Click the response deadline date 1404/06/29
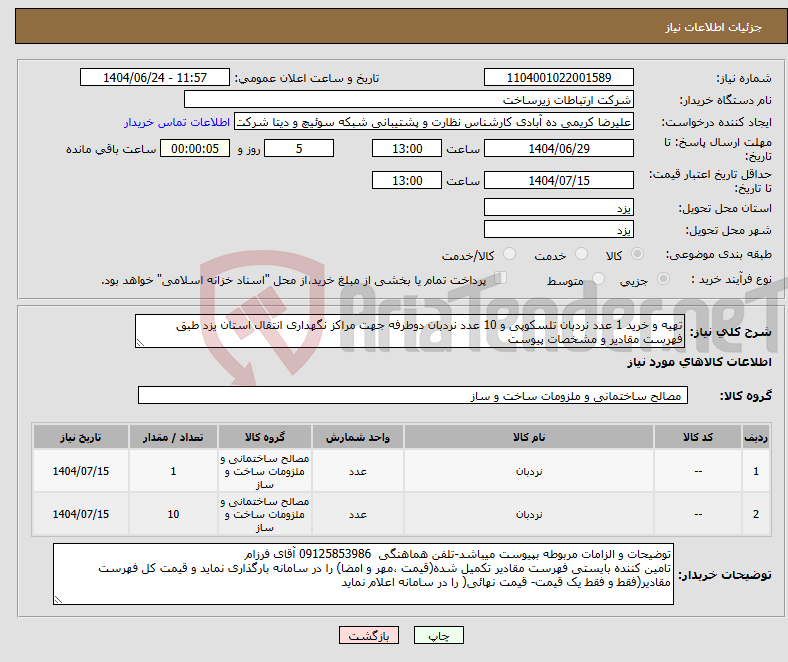This screenshot has height=662, width=788. coord(558,148)
